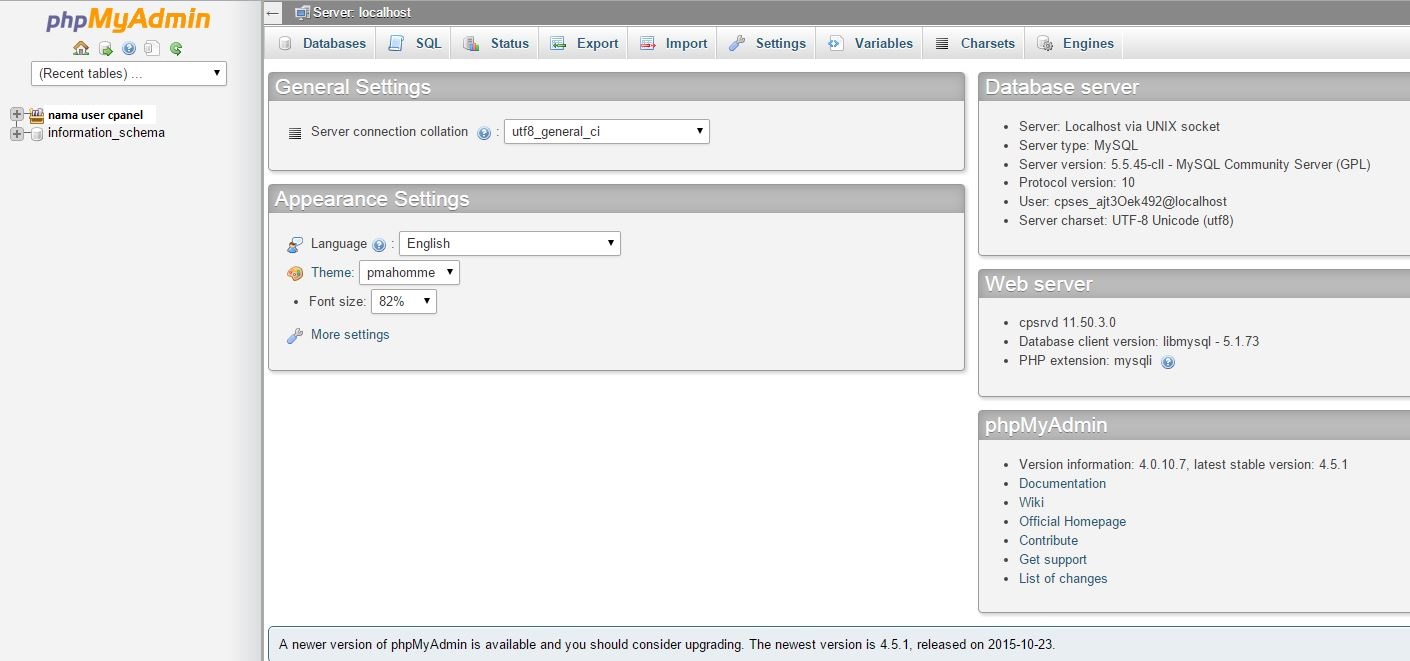Screen dimensions: 1410x661
Task: Open the List of changes link
Action: click(x=1063, y=578)
